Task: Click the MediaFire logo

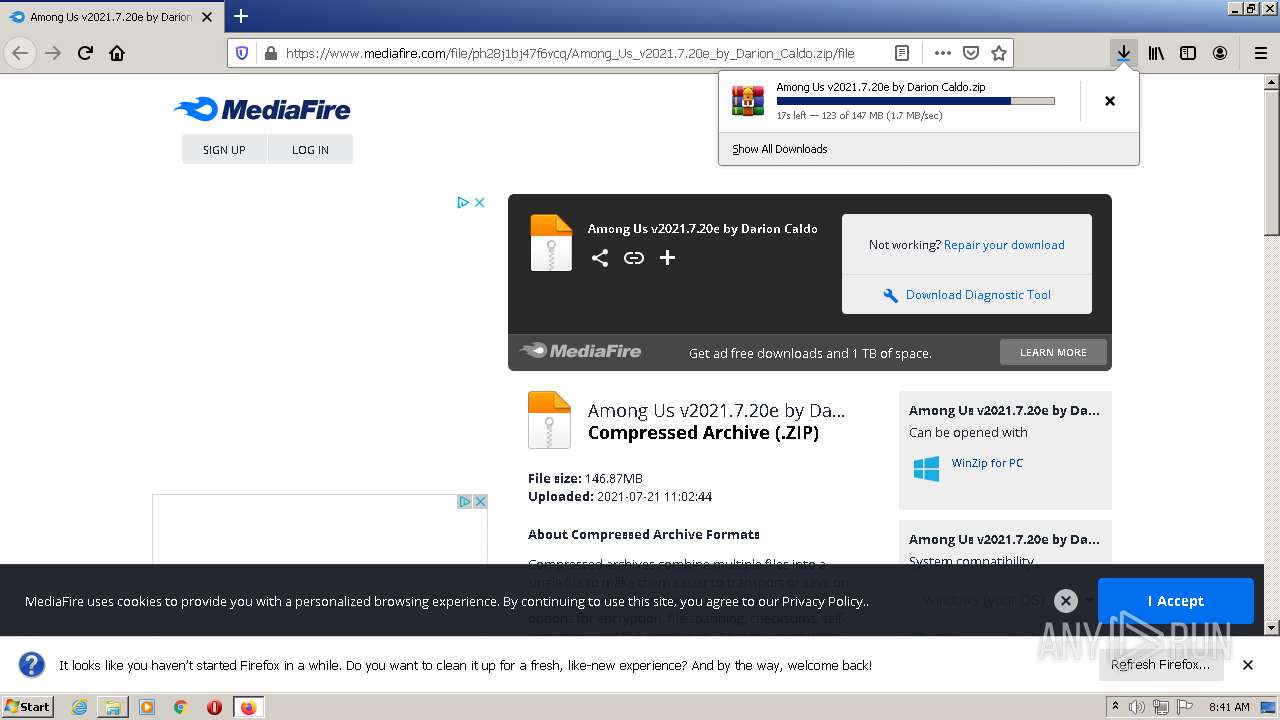Action: coord(262,109)
